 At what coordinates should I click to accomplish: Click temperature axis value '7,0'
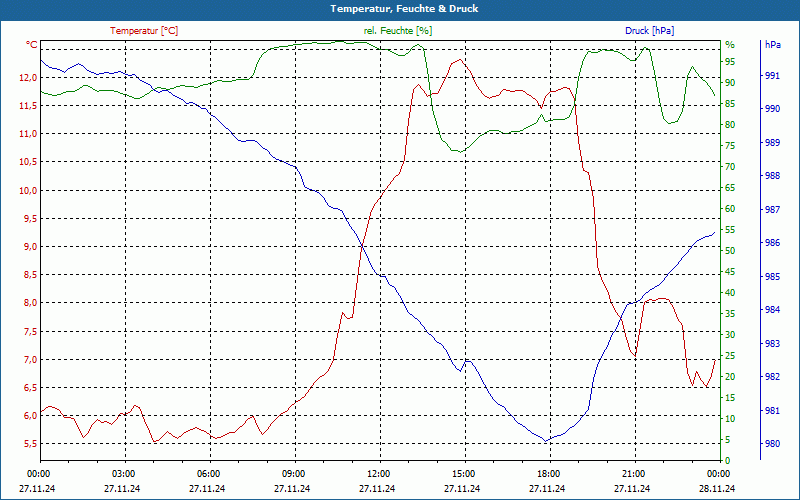click(x=30, y=359)
